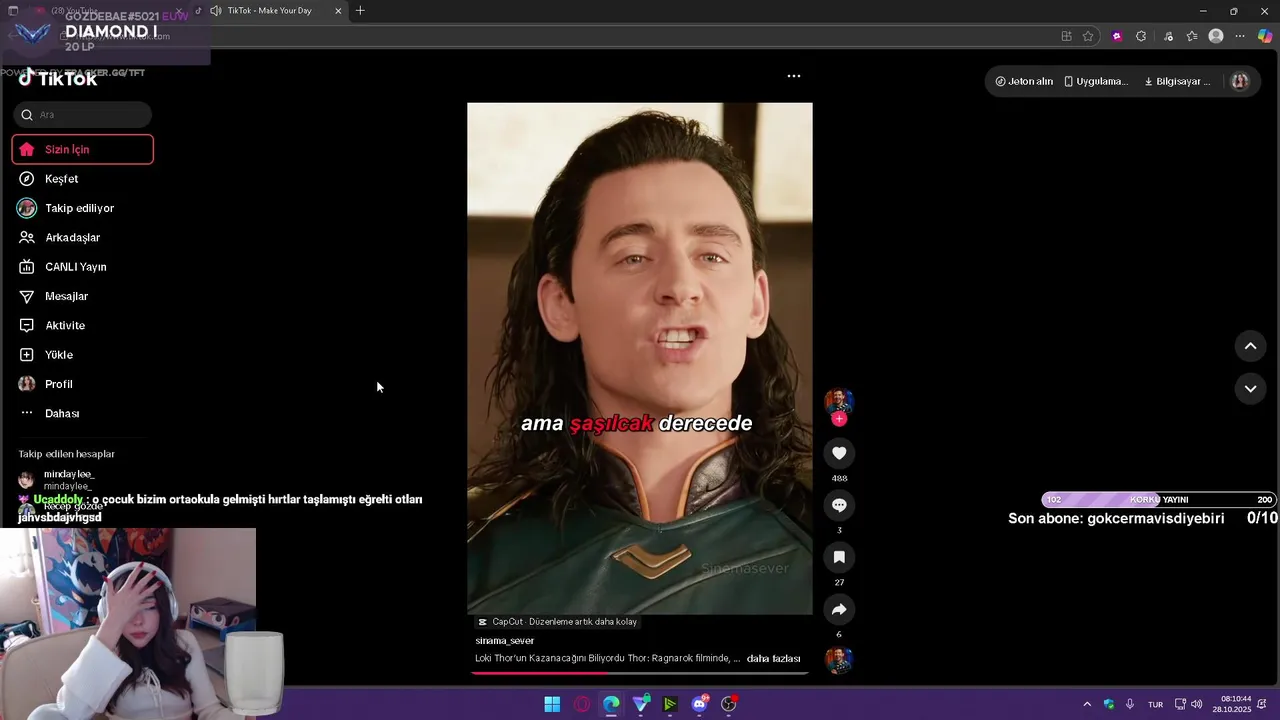Open browser Settings and more menu

pos(1240,36)
